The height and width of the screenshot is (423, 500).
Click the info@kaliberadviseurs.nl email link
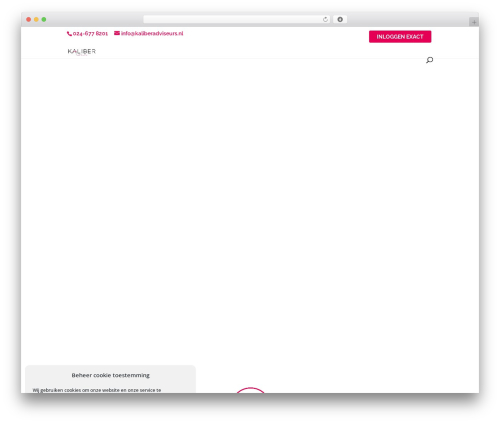(x=152, y=33)
